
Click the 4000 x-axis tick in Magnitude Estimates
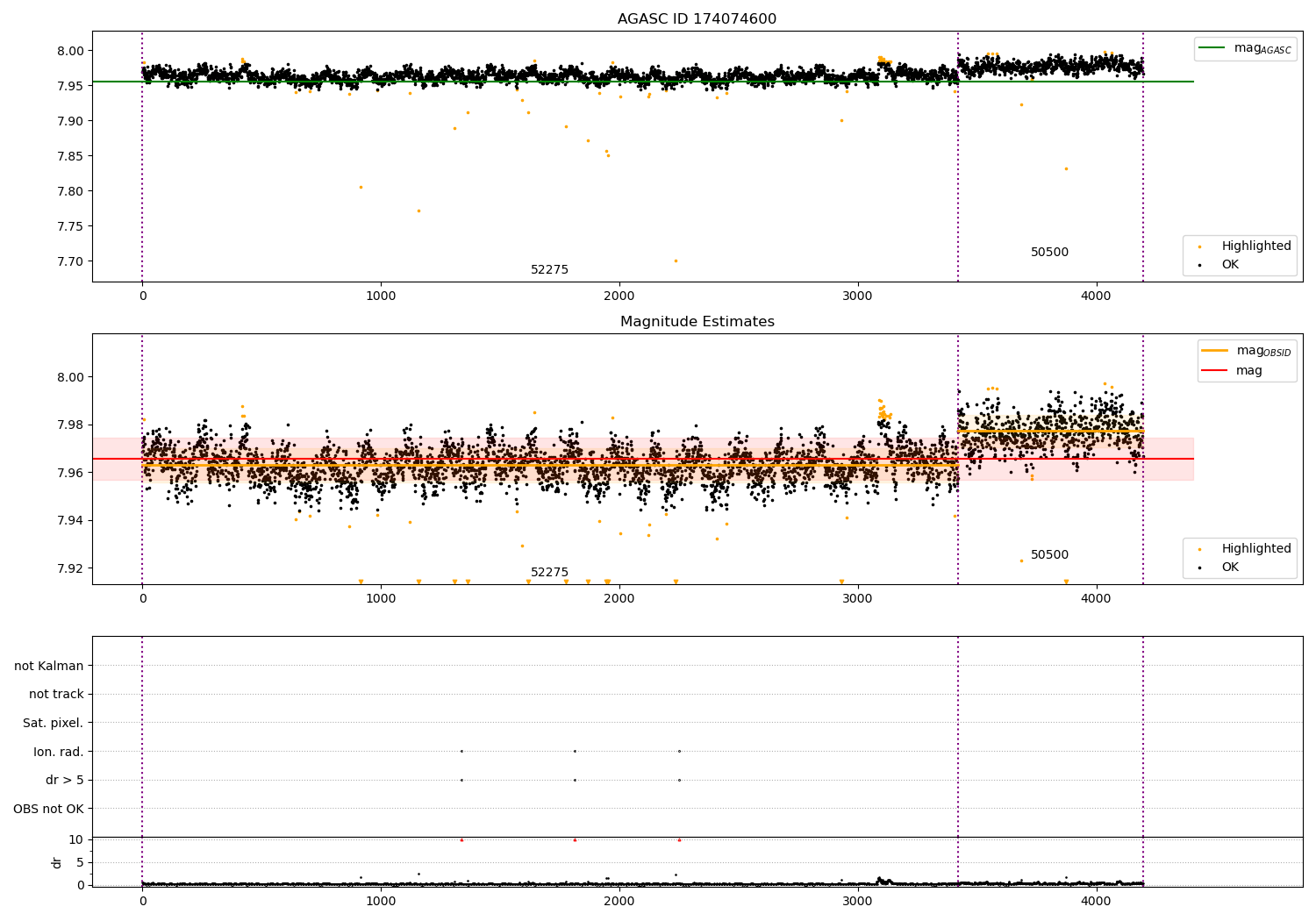click(1097, 599)
